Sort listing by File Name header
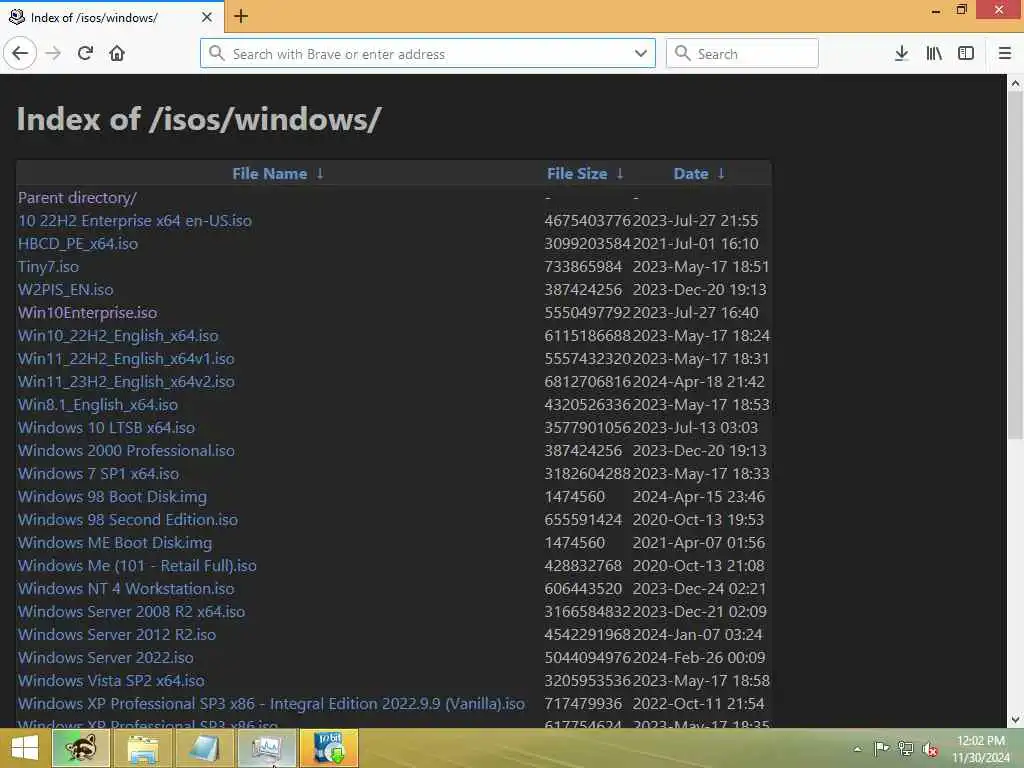The width and height of the screenshot is (1024, 768). click(270, 174)
